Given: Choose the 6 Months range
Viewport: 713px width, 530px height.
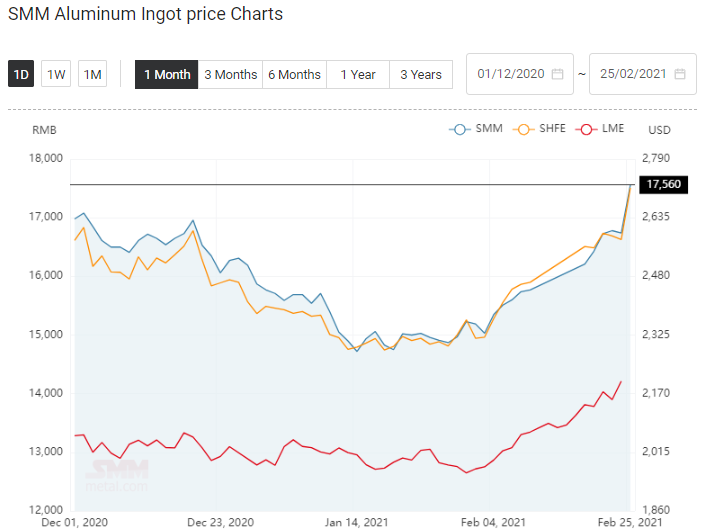Looking at the screenshot, I should pyautogui.click(x=294, y=74).
